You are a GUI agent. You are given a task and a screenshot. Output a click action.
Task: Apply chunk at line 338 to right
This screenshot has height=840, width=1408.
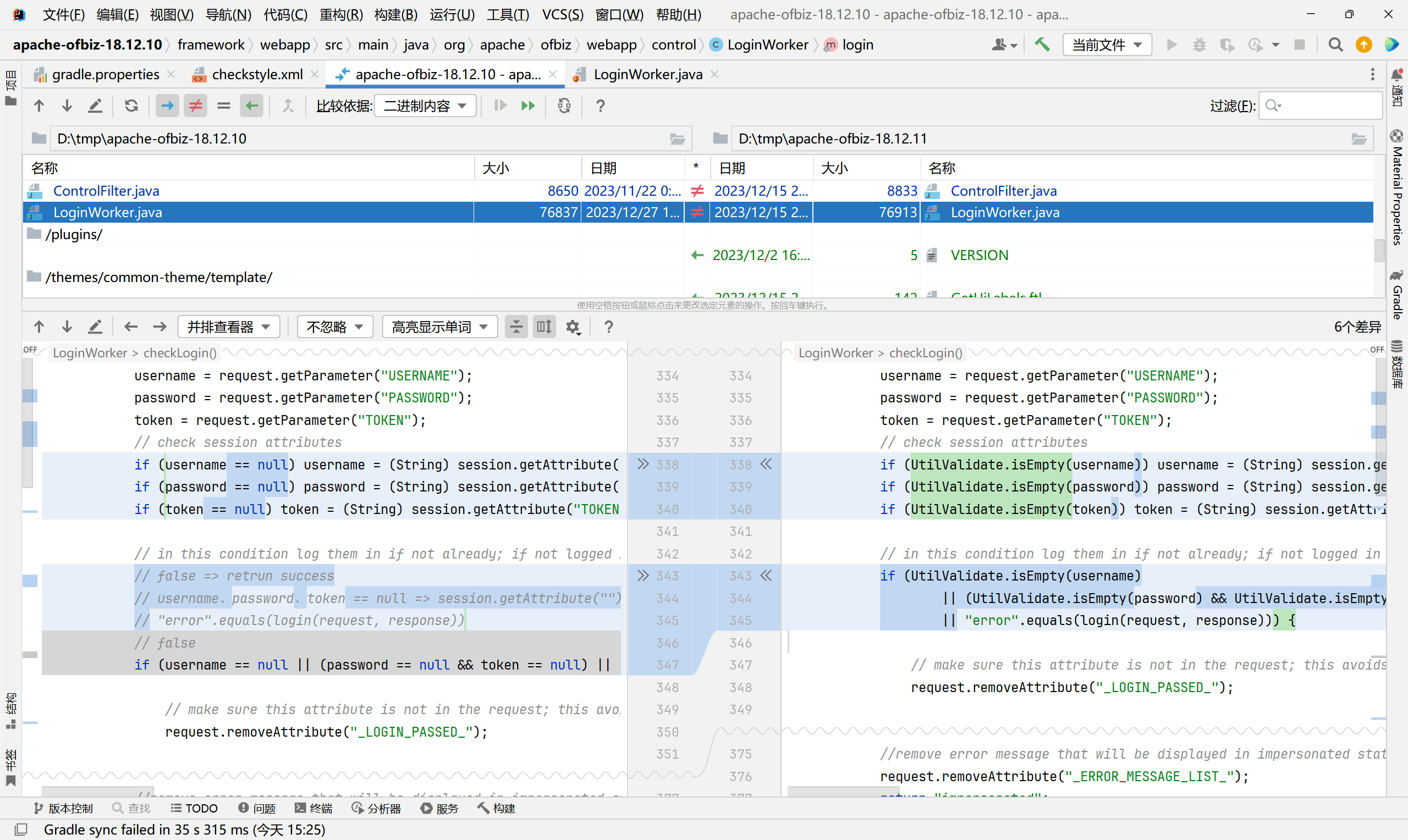tap(642, 464)
